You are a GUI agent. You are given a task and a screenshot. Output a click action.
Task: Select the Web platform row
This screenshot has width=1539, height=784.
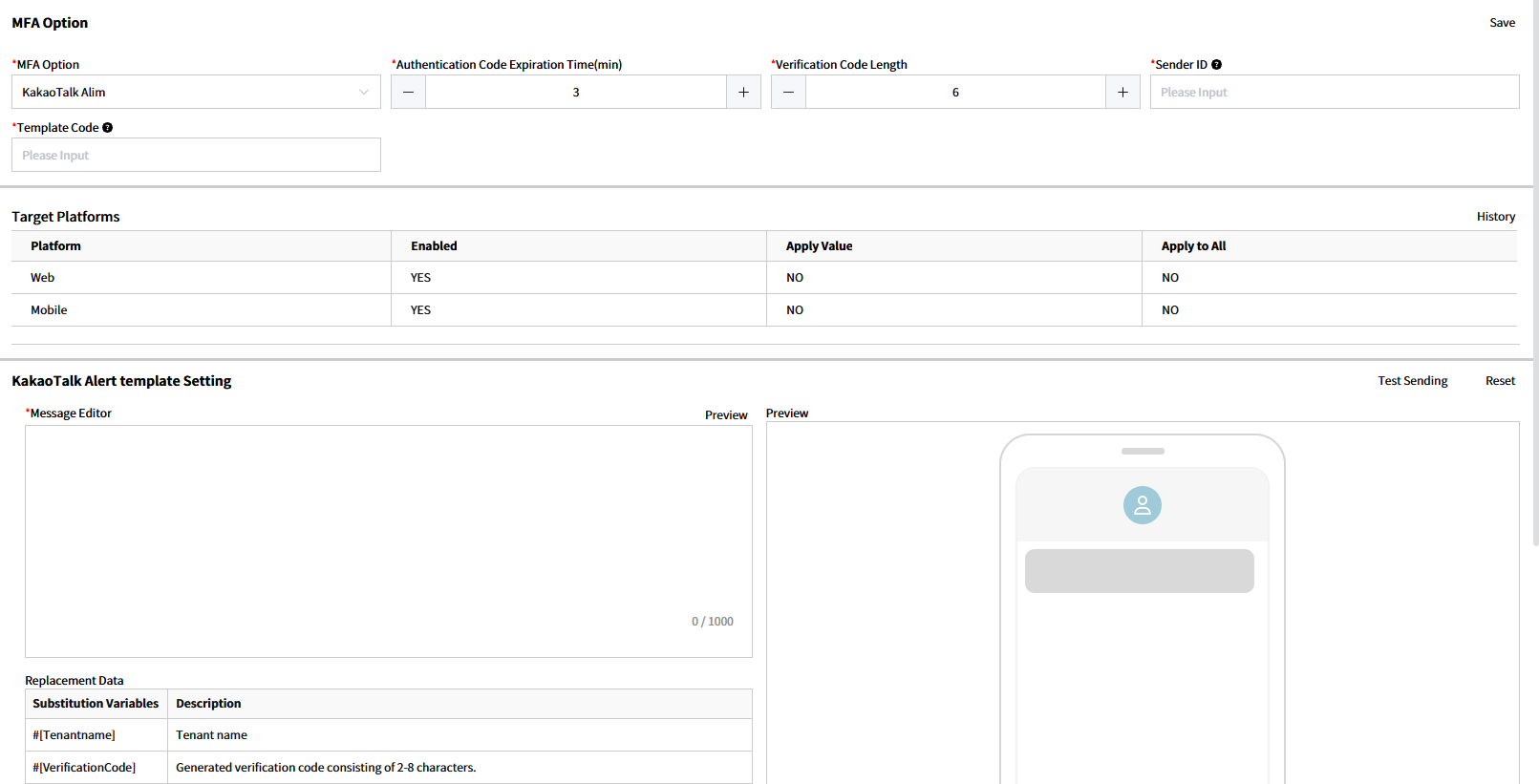click(43, 278)
